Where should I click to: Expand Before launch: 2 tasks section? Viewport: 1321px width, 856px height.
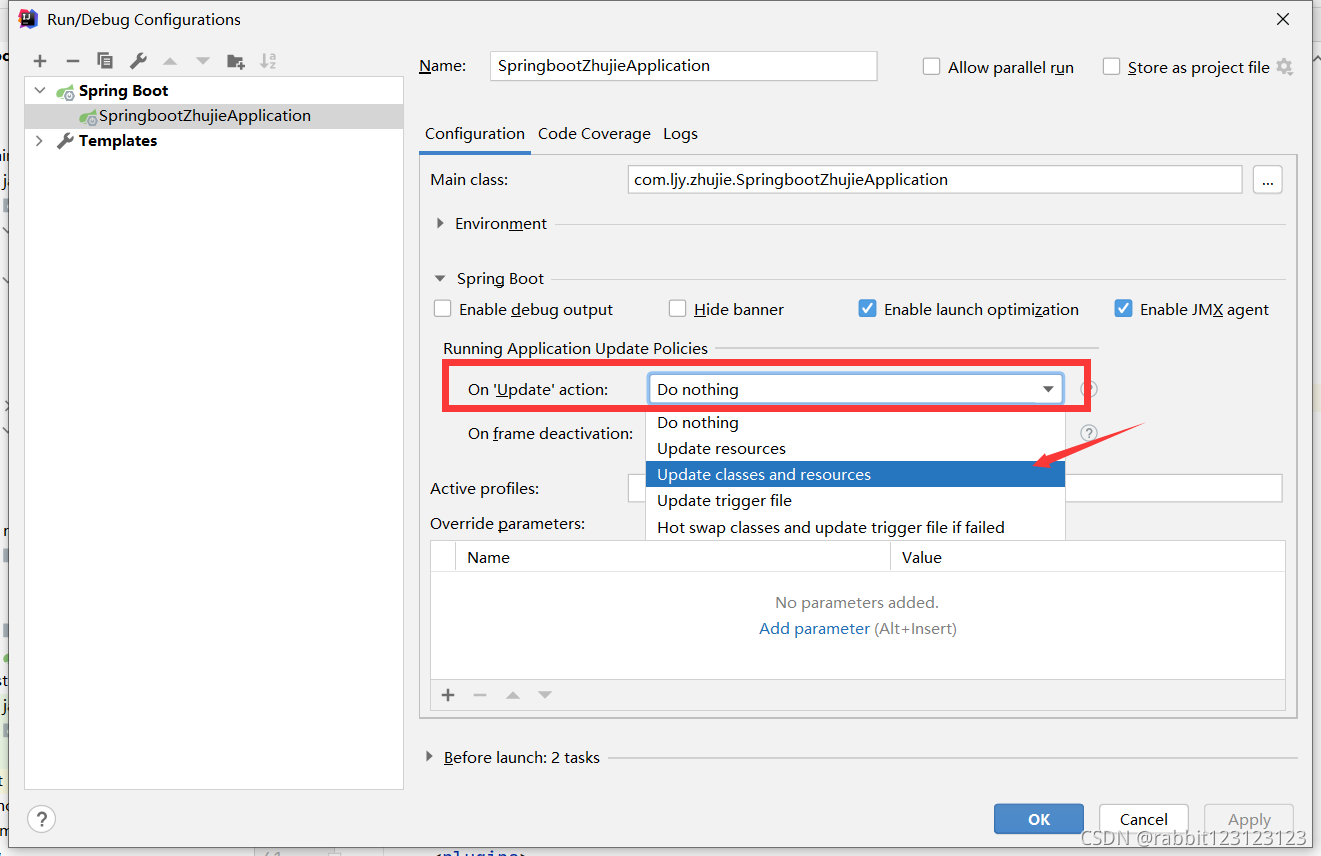430,757
